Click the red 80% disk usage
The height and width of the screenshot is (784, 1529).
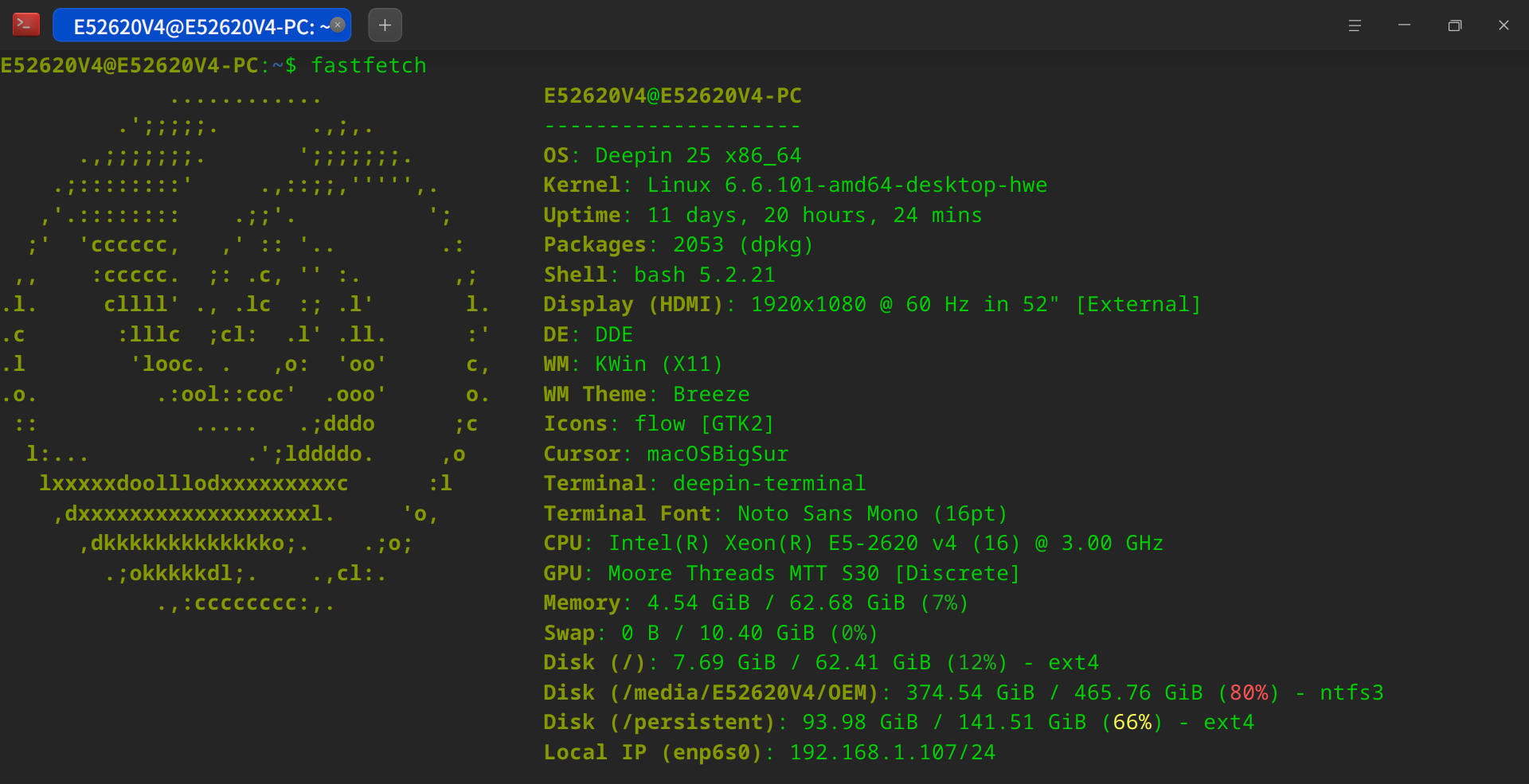(1249, 692)
